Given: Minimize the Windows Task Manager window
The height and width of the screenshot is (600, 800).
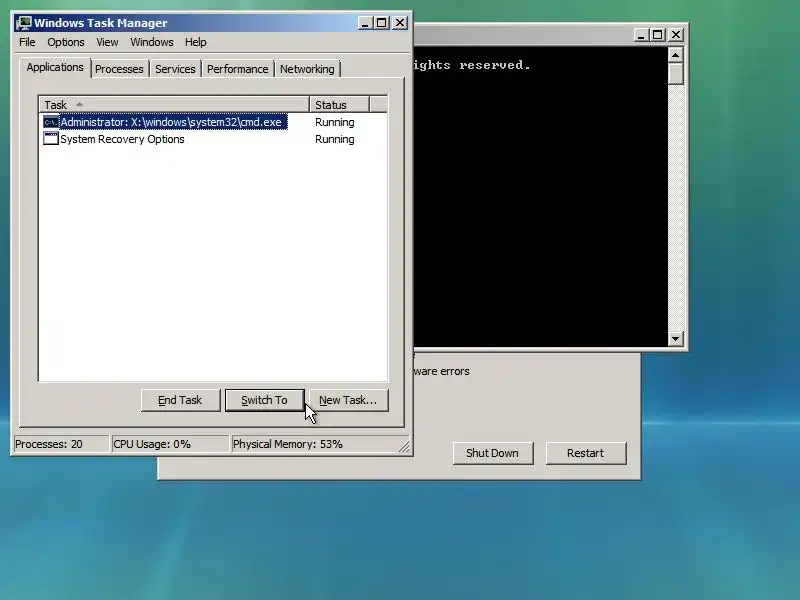Looking at the screenshot, I should [x=365, y=23].
